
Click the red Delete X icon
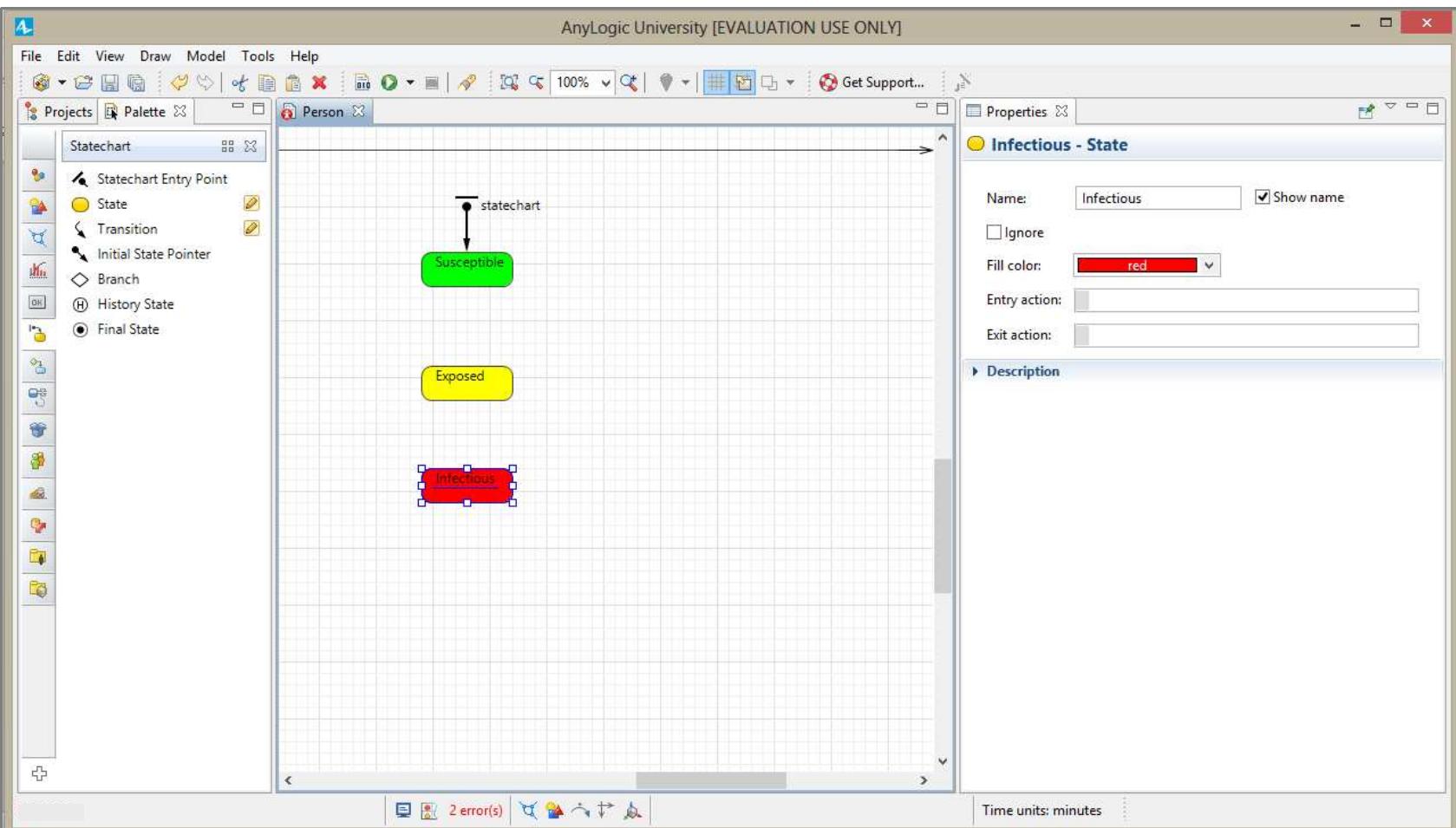coord(319,82)
